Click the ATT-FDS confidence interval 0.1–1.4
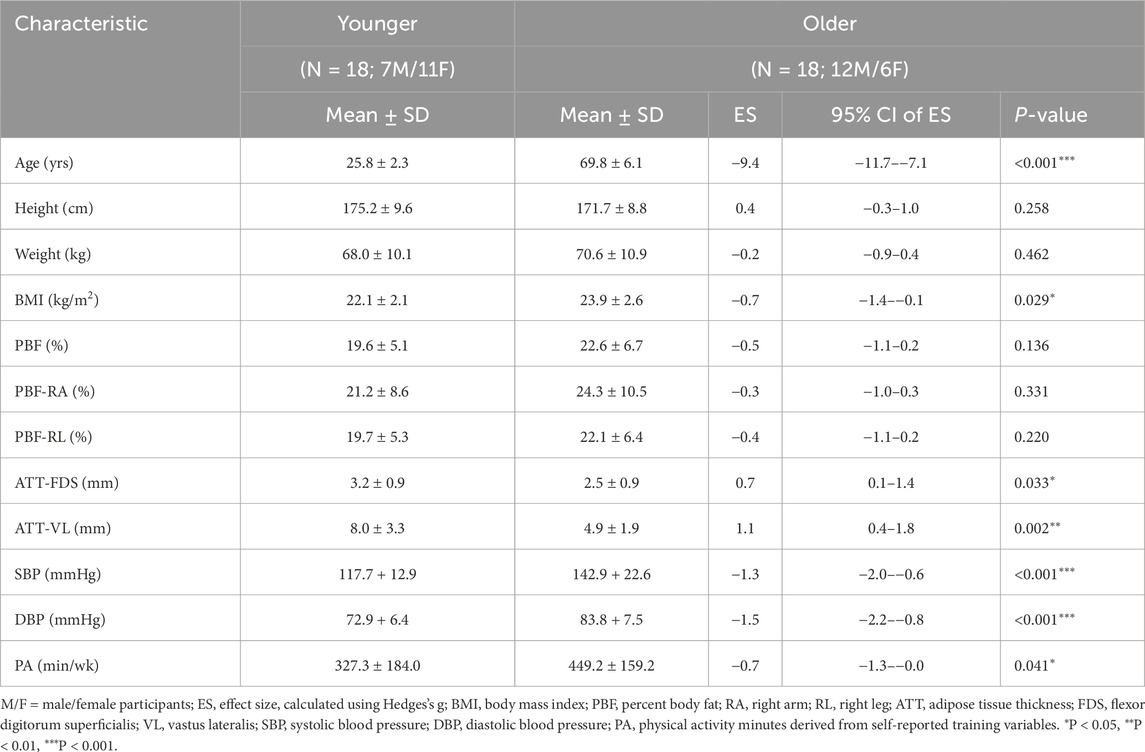1145x752 pixels. 891,483
